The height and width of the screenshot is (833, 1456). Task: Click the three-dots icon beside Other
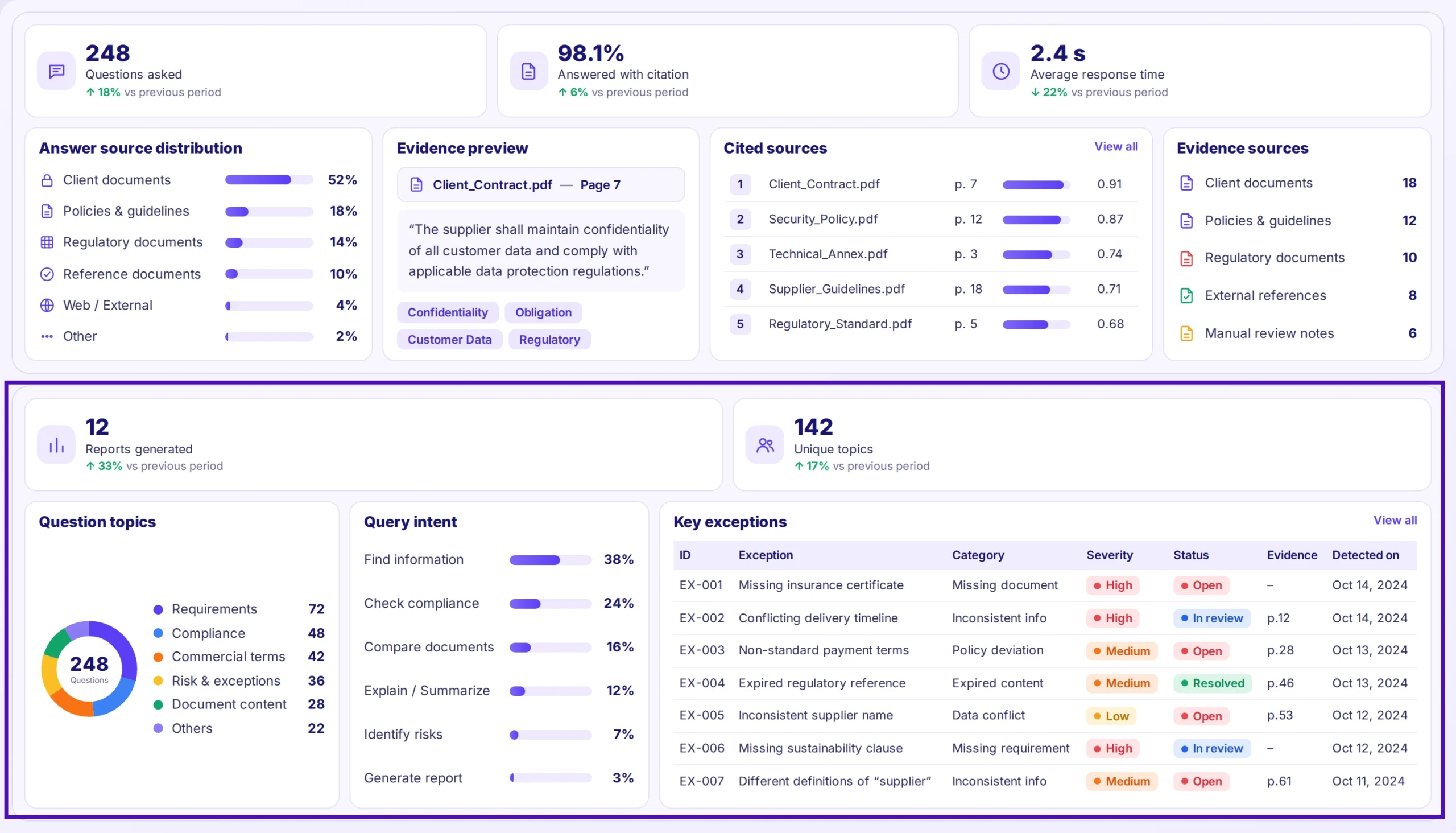click(x=47, y=336)
